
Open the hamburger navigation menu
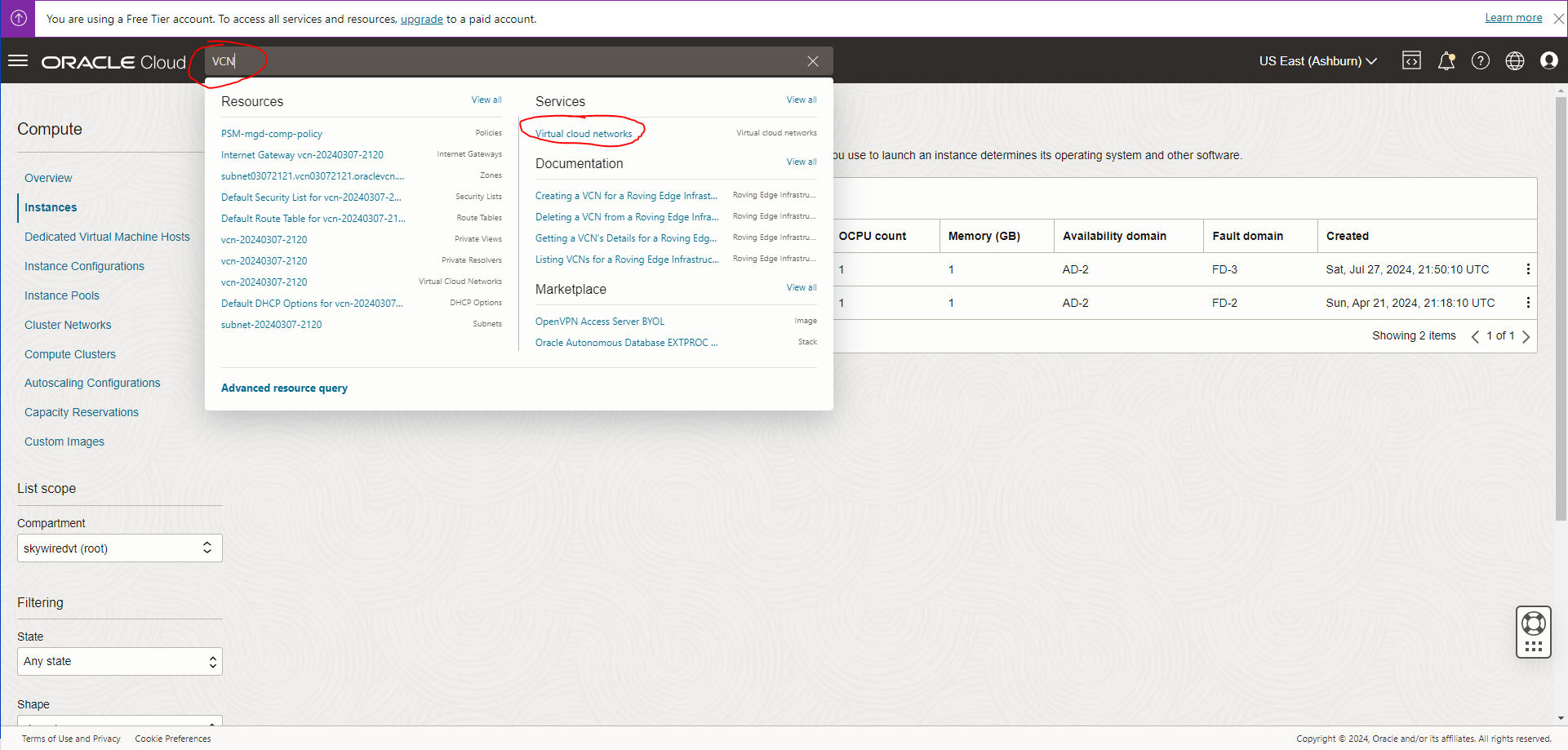tap(18, 61)
